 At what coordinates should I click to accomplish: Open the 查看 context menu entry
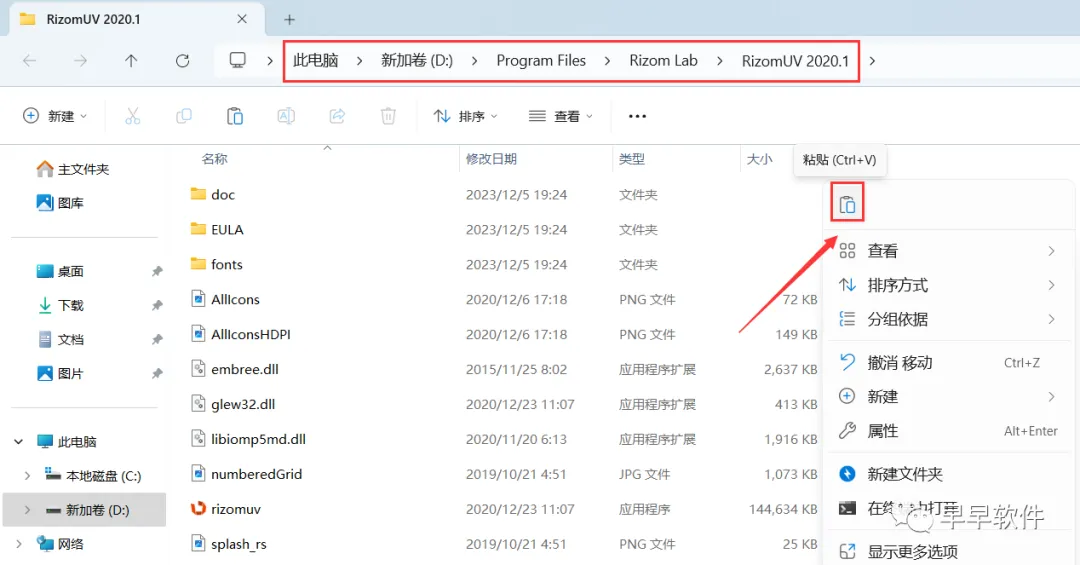pyautogui.click(x=948, y=251)
